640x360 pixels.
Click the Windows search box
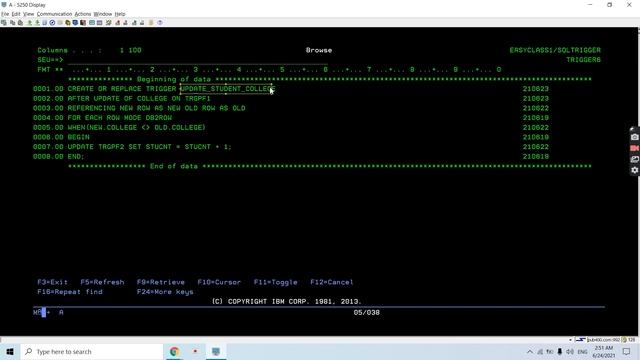(92, 351)
